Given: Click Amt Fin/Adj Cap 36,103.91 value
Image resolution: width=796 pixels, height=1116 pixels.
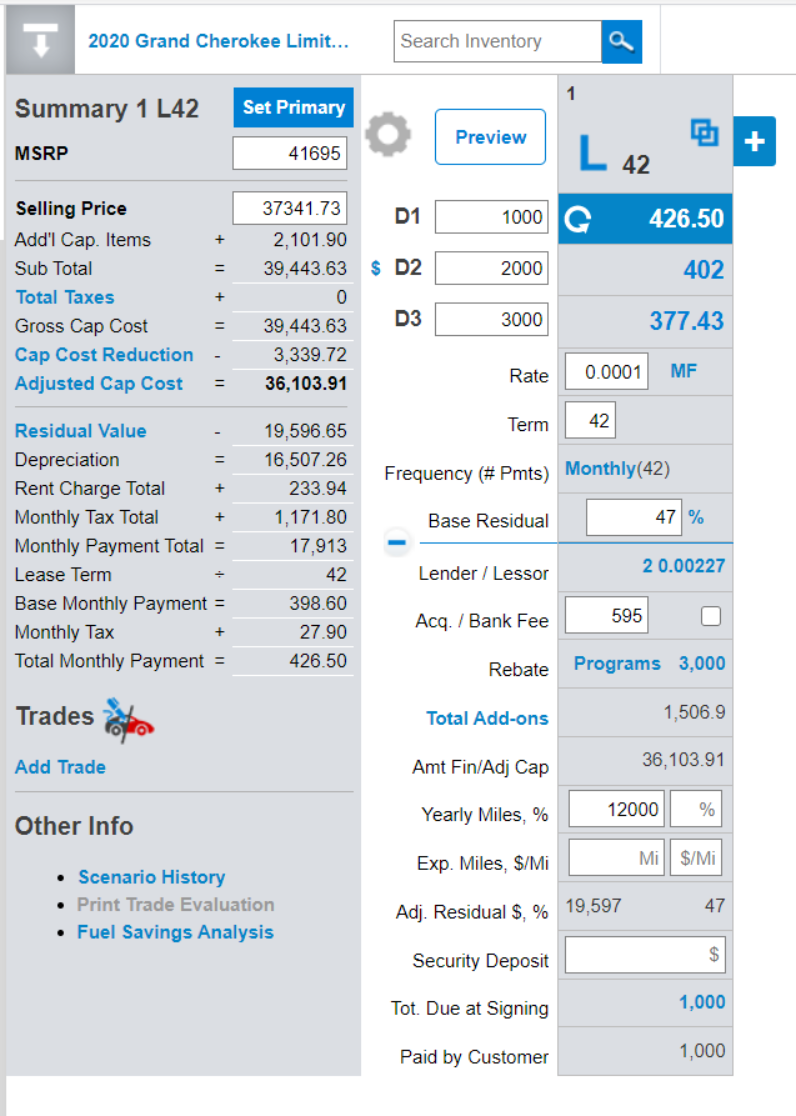Looking at the screenshot, I should coord(684,759).
